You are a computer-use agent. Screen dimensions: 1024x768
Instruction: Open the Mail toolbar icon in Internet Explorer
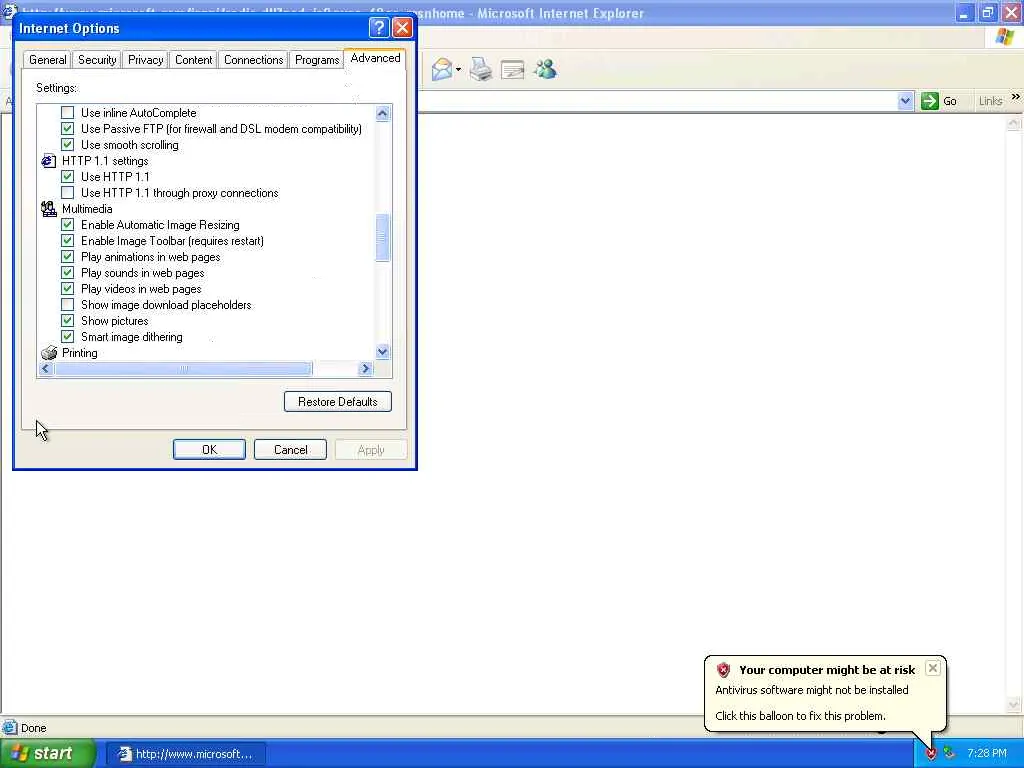442,69
